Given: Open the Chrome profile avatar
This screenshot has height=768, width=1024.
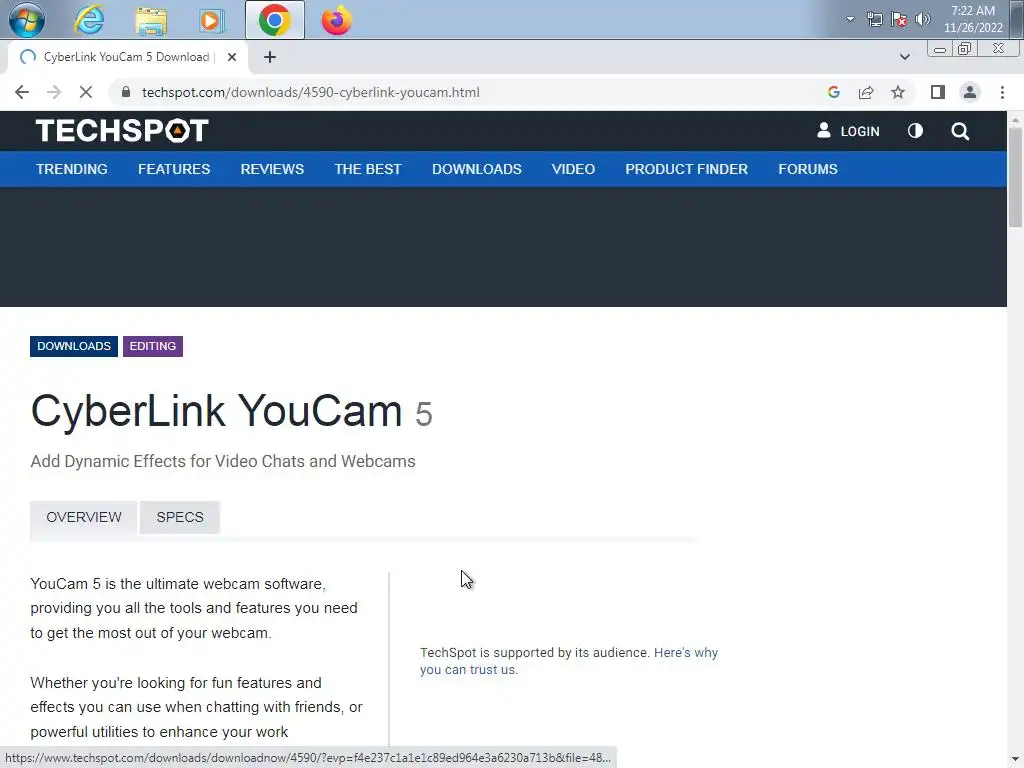Looking at the screenshot, I should (970, 92).
